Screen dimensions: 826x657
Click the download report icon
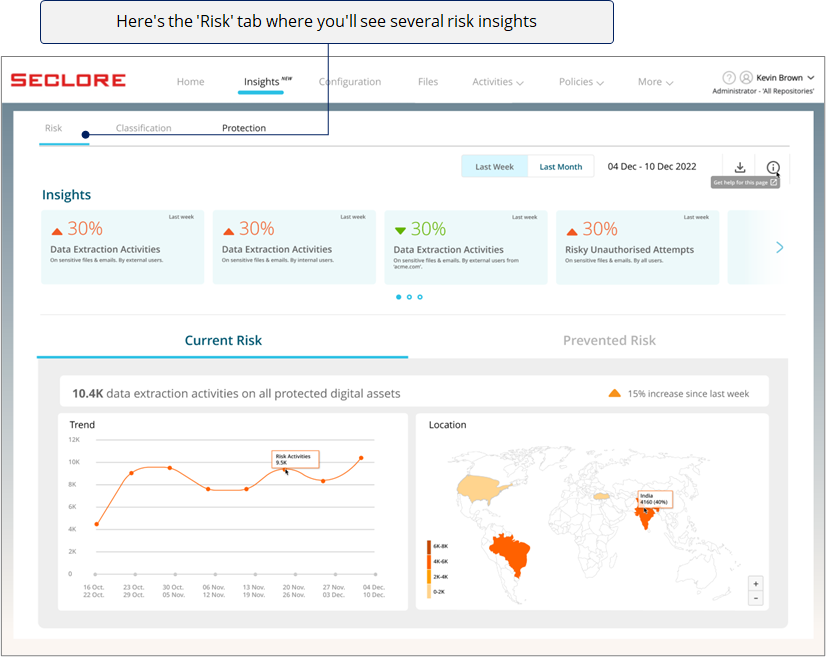tap(740, 167)
